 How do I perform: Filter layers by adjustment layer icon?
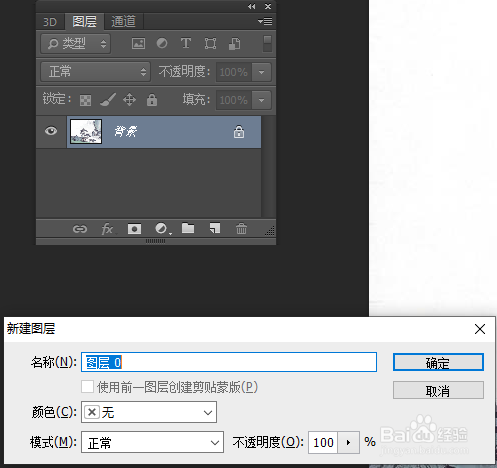[x=162, y=43]
